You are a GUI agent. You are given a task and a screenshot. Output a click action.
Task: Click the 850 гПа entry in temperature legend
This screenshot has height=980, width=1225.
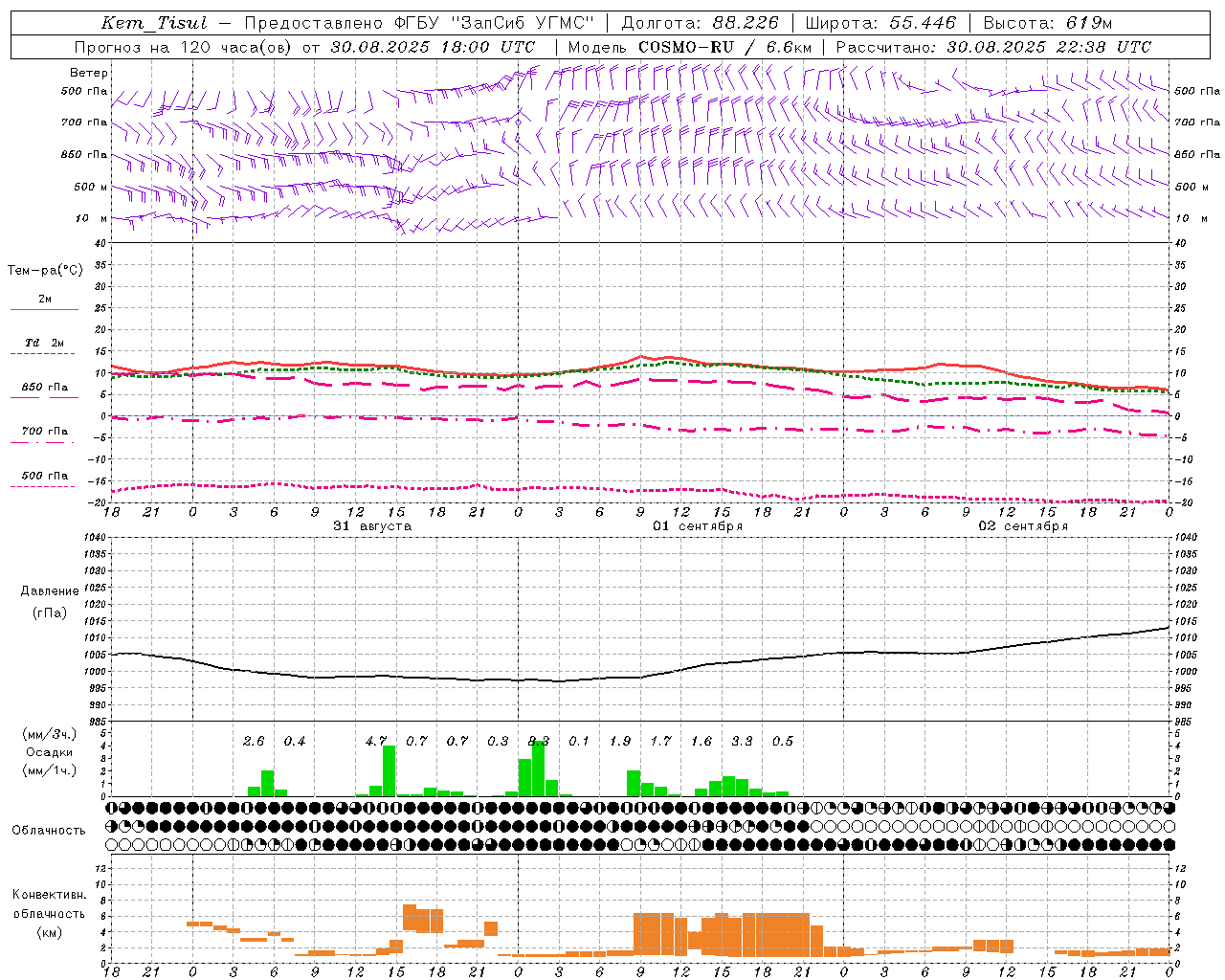click(x=45, y=388)
